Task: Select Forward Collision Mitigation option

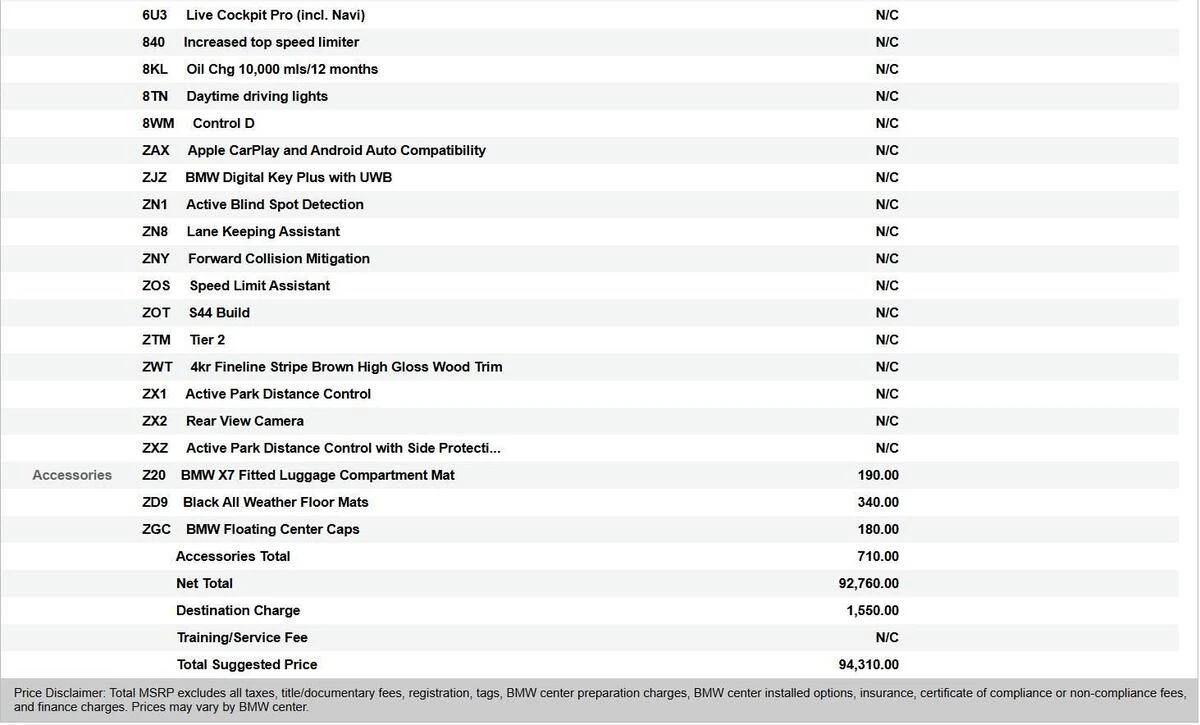Action: [278, 258]
